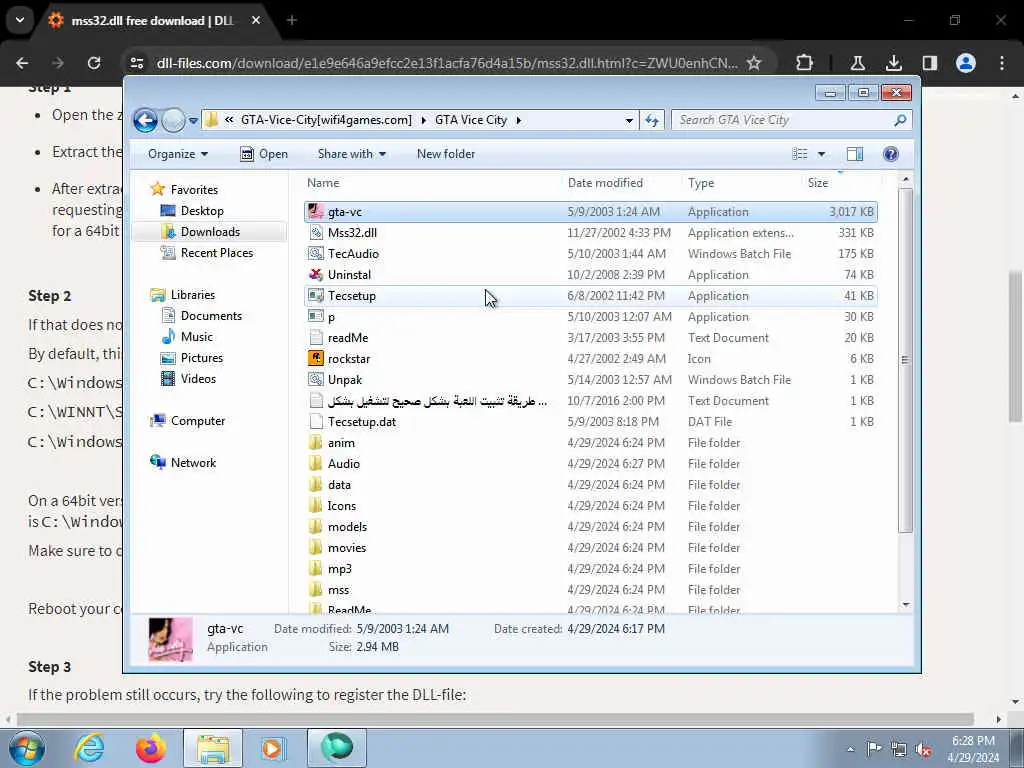Open Desktop in the navigation pane
This screenshot has height=768, width=1024.
[202, 211]
